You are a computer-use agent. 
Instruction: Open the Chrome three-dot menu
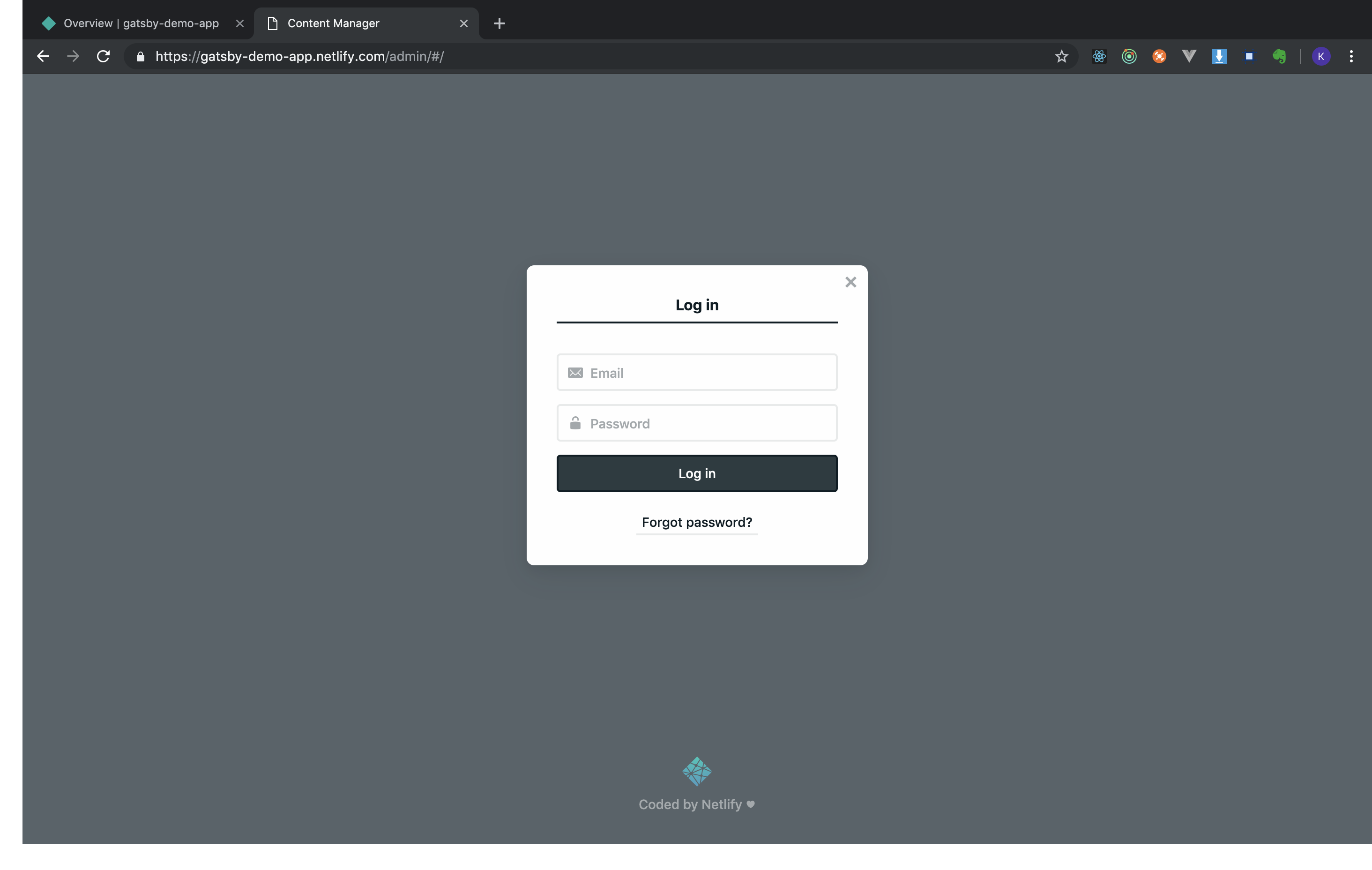click(1351, 56)
